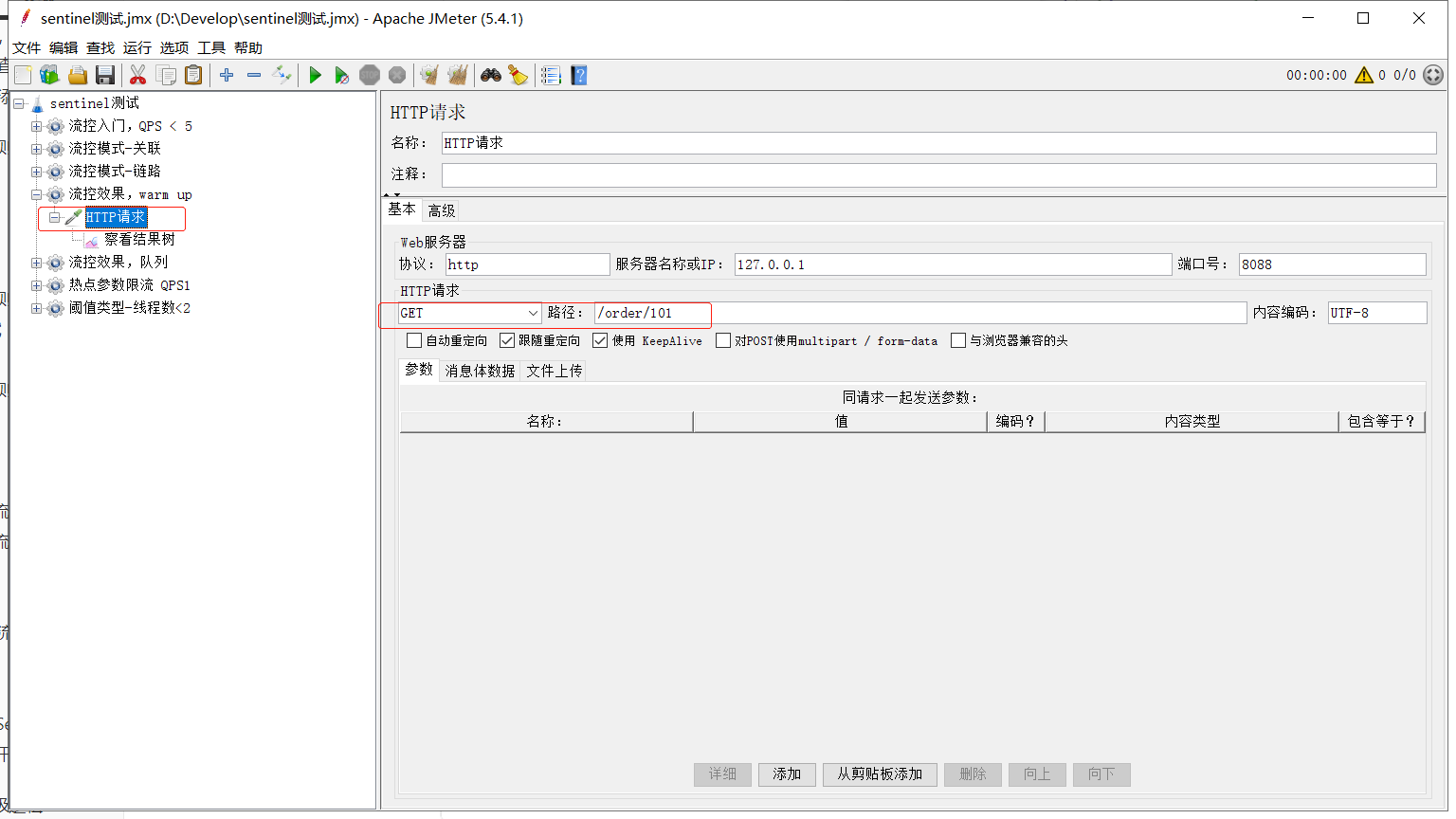The image size is (1456, 819).
Task: Click the grey Shutdown X icon
Action: point(397,75)
